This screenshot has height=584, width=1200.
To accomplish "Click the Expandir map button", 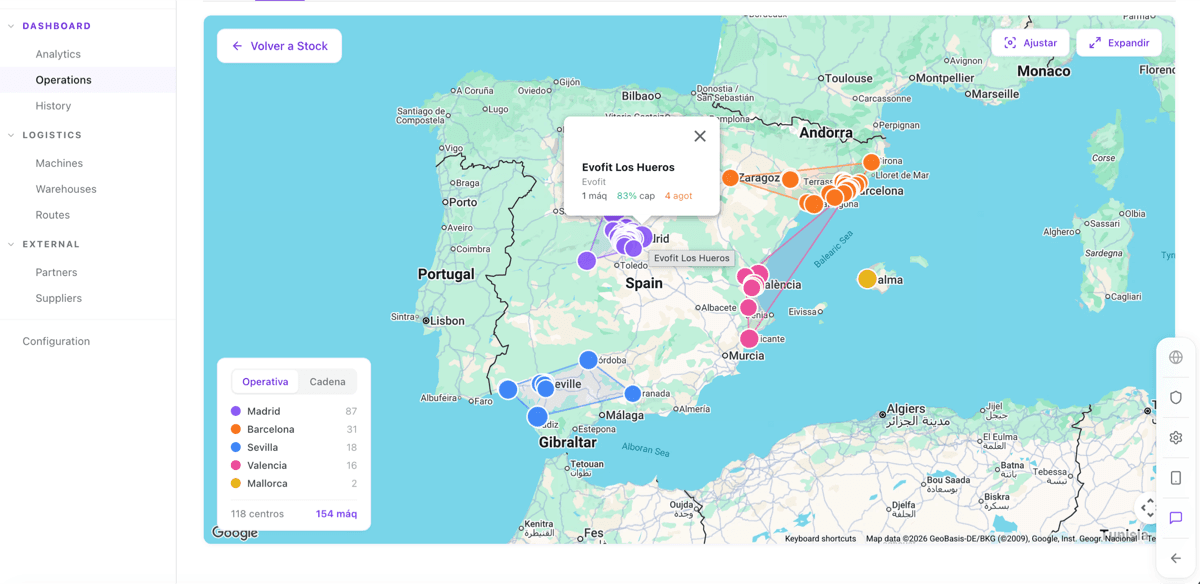I will [1119, 43].
